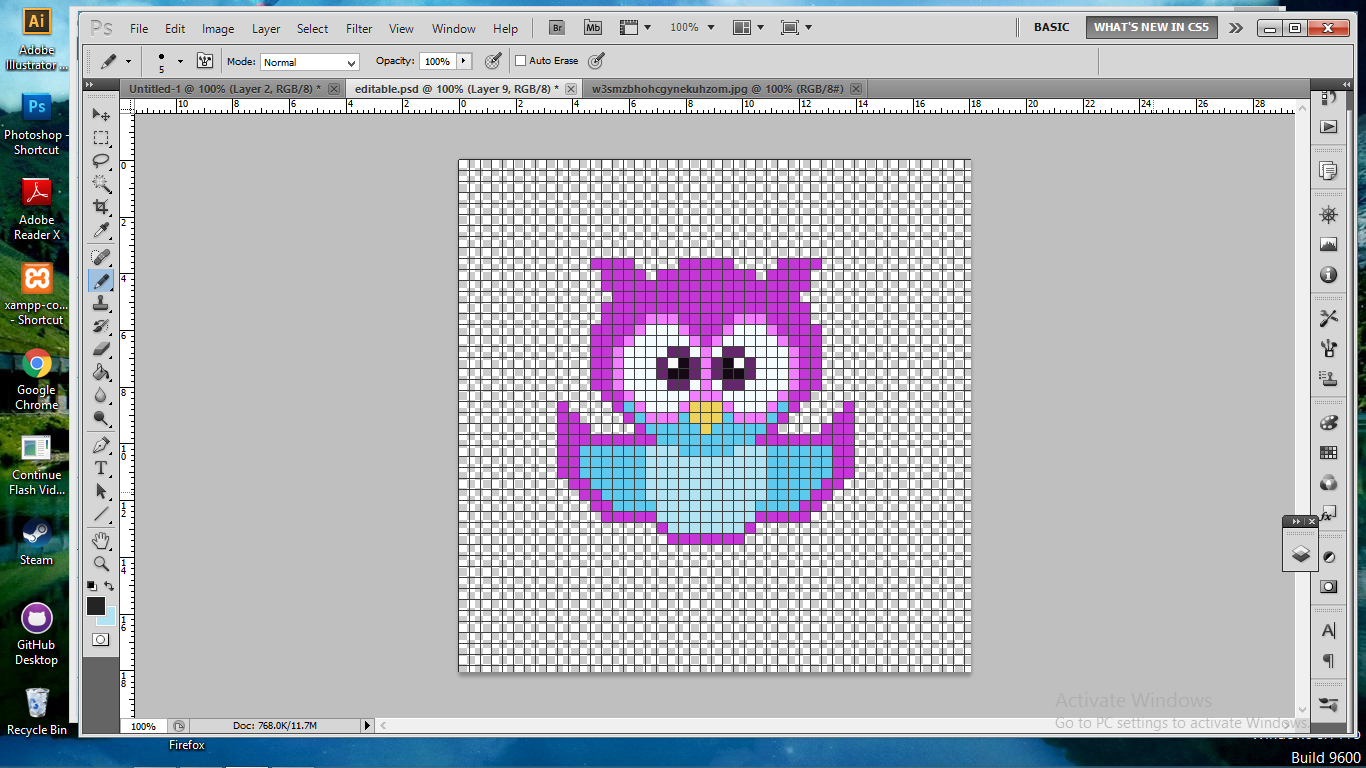Select the Path Selection tool
Screen dimensions: 1366x768
(101, 491)
